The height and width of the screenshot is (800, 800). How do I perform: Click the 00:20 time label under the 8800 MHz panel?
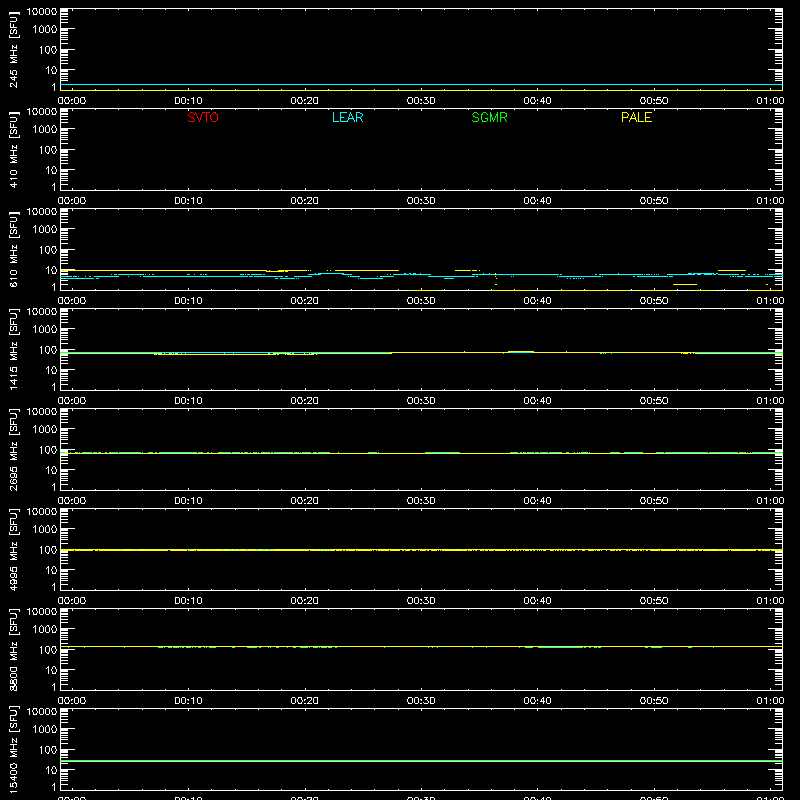(305, 701)
